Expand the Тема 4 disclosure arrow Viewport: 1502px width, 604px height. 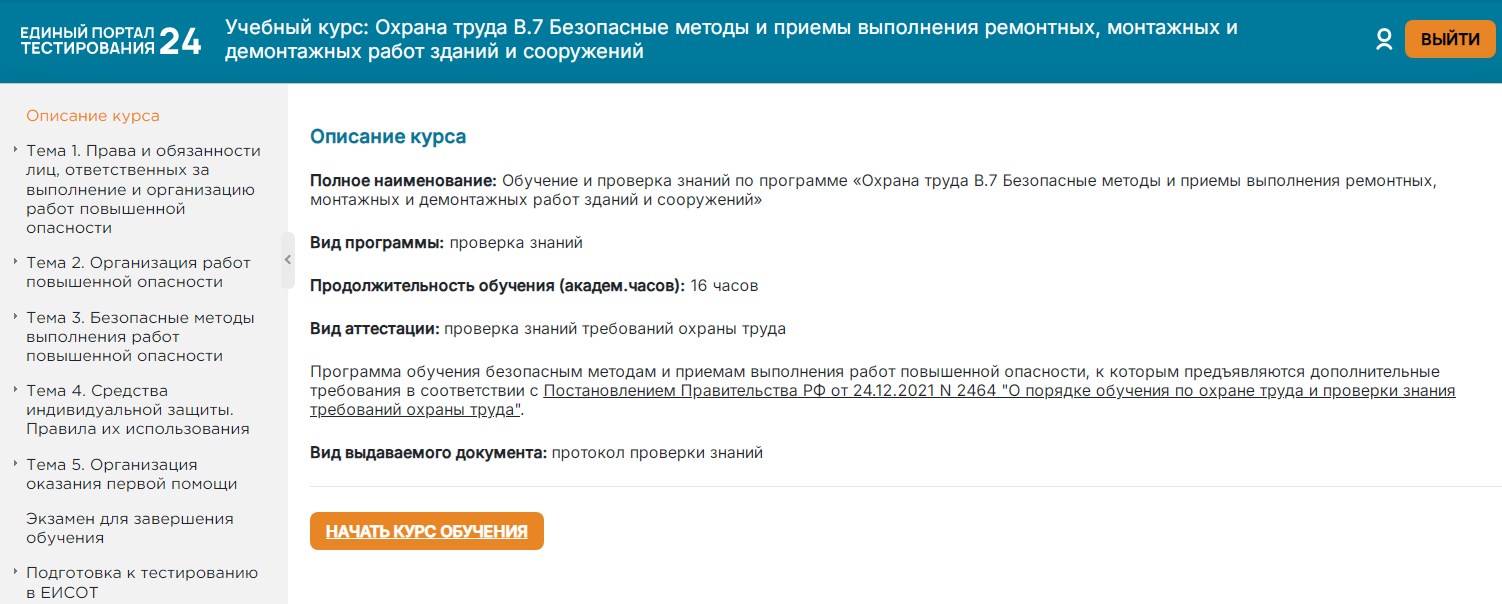click(16, 390)
